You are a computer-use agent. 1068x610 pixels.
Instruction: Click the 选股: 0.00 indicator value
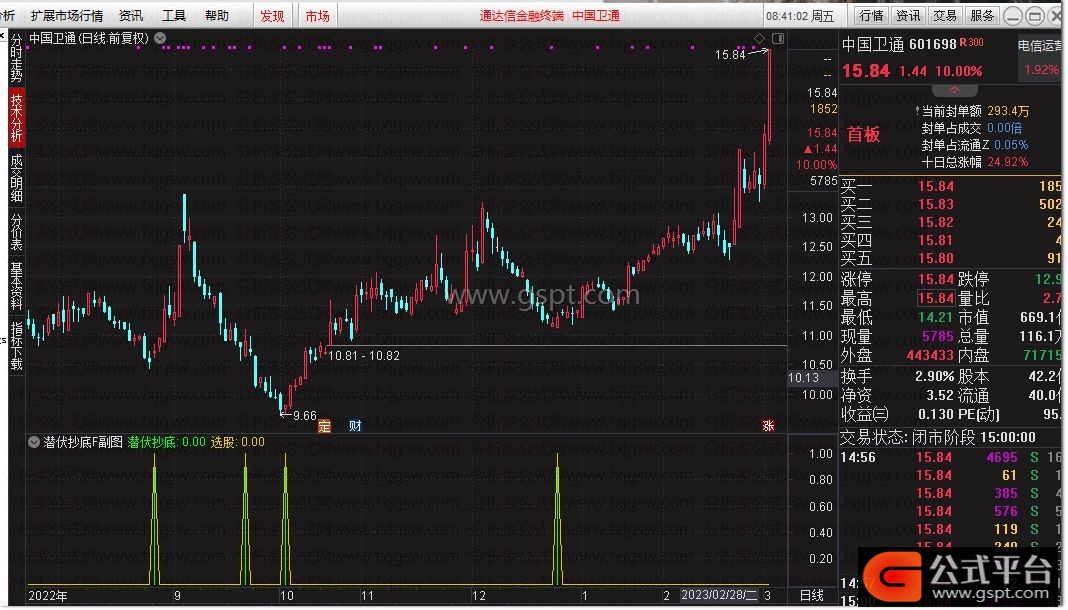pyautogui.click(x=238, y=442)
